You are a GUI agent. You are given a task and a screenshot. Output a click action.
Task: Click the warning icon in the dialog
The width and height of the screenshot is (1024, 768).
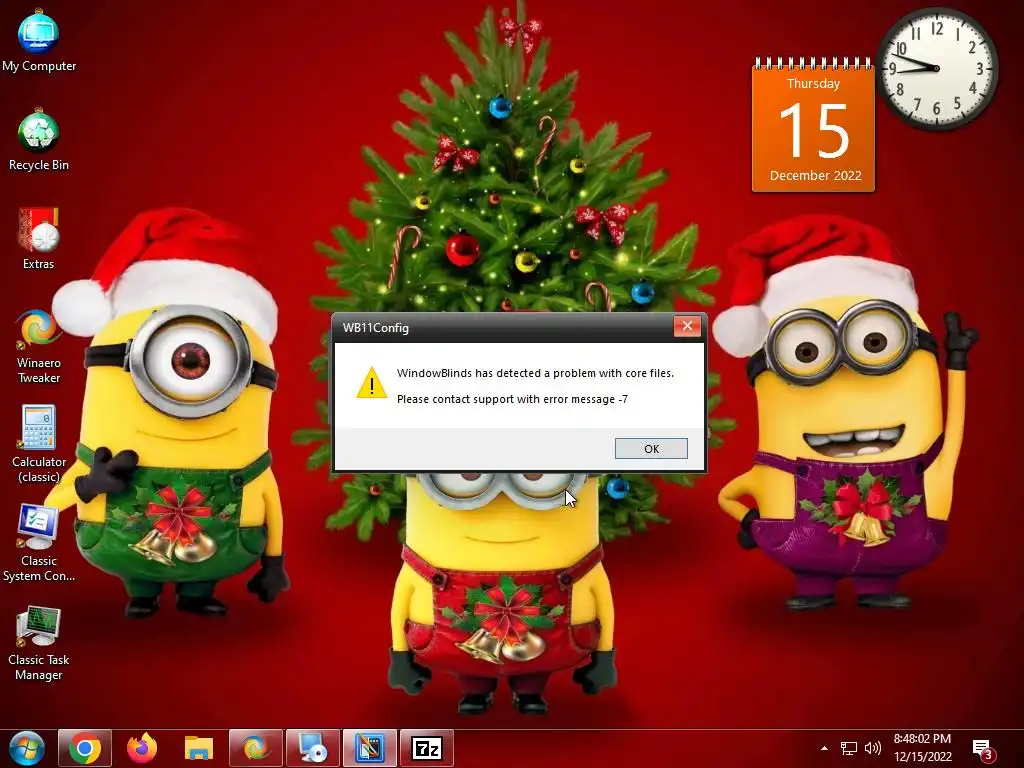372,382
